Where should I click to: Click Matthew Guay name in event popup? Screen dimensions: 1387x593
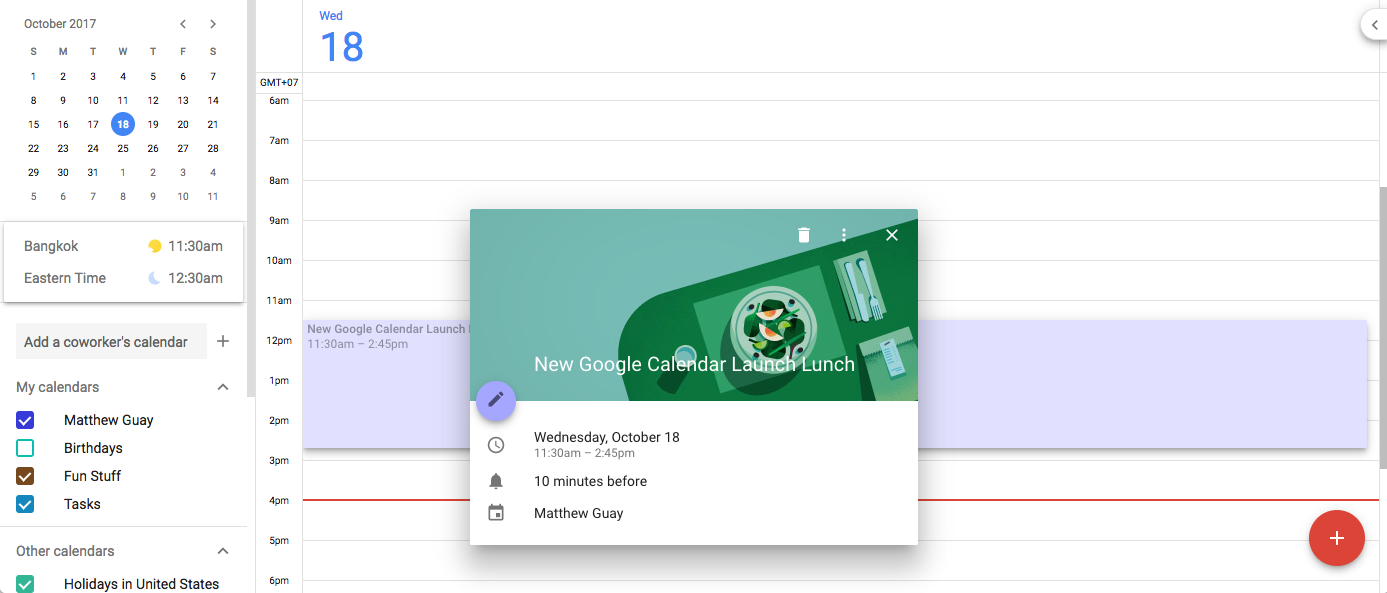pyautogui.click(x=578, y=513)
